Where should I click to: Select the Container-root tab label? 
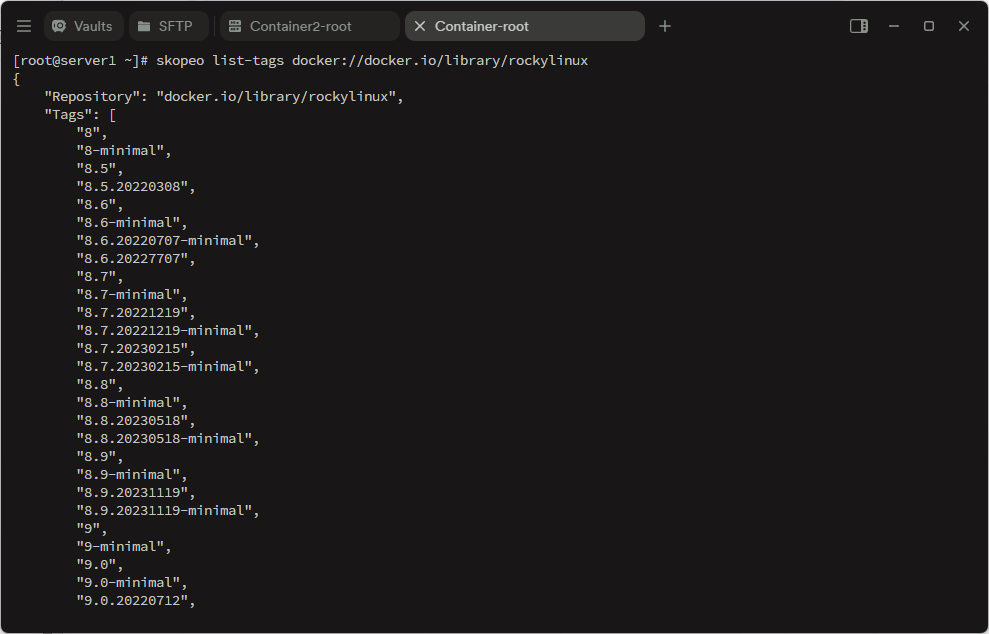tap(481, 26)
